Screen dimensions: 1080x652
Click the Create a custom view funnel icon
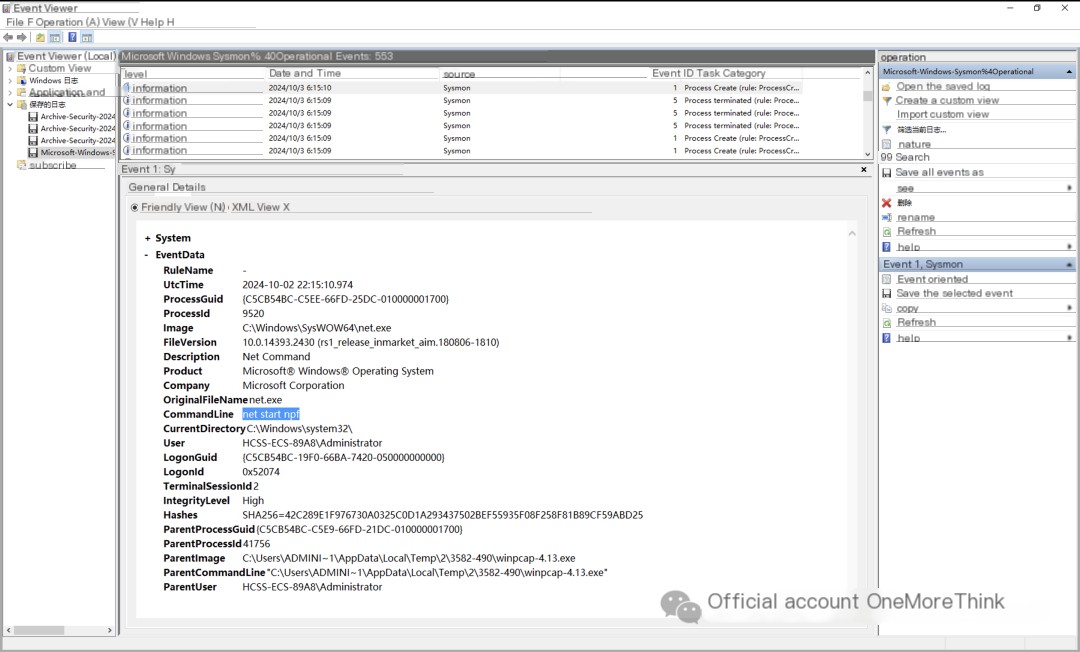886,101
